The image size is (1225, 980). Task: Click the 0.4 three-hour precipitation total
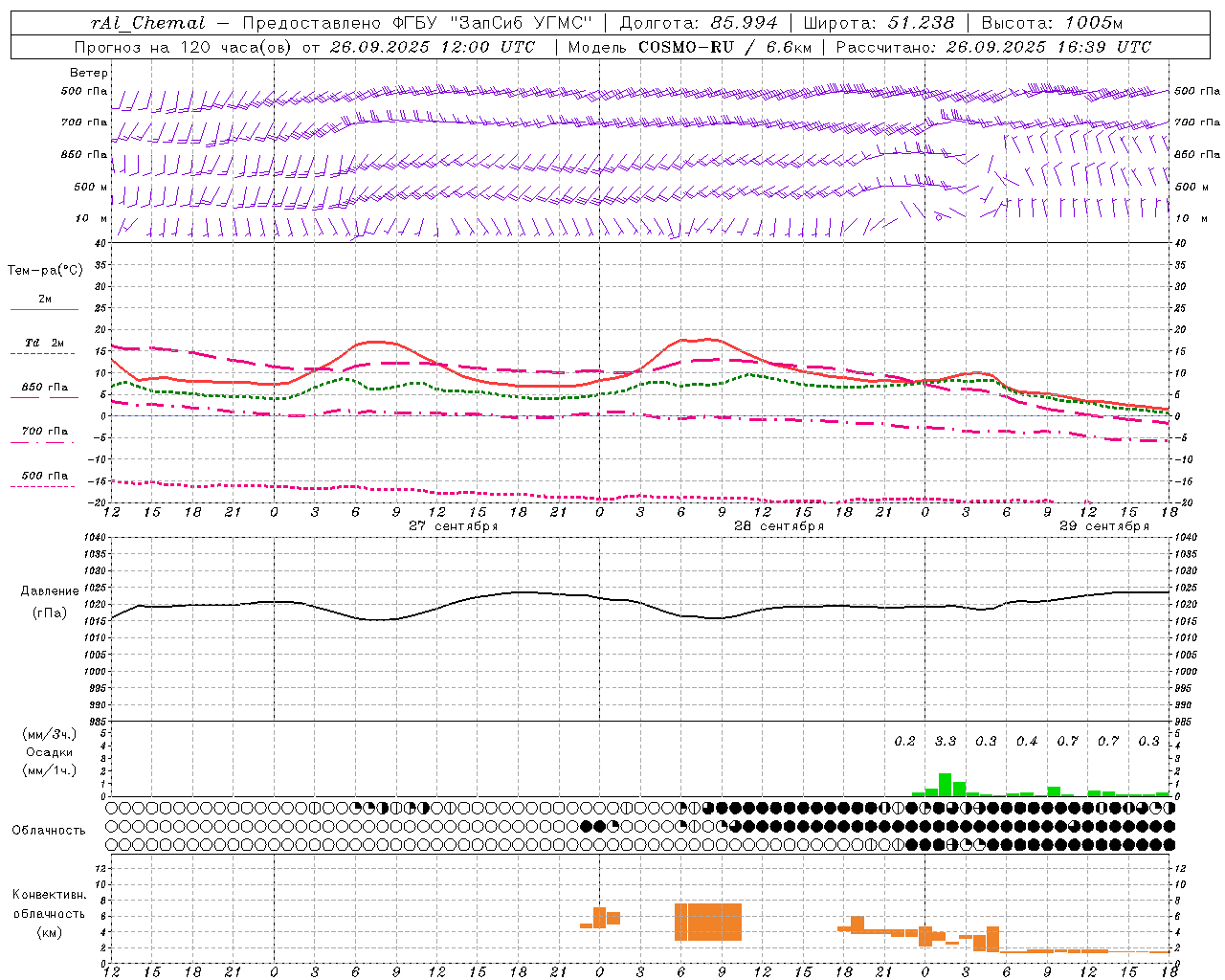pos(1027,742)
